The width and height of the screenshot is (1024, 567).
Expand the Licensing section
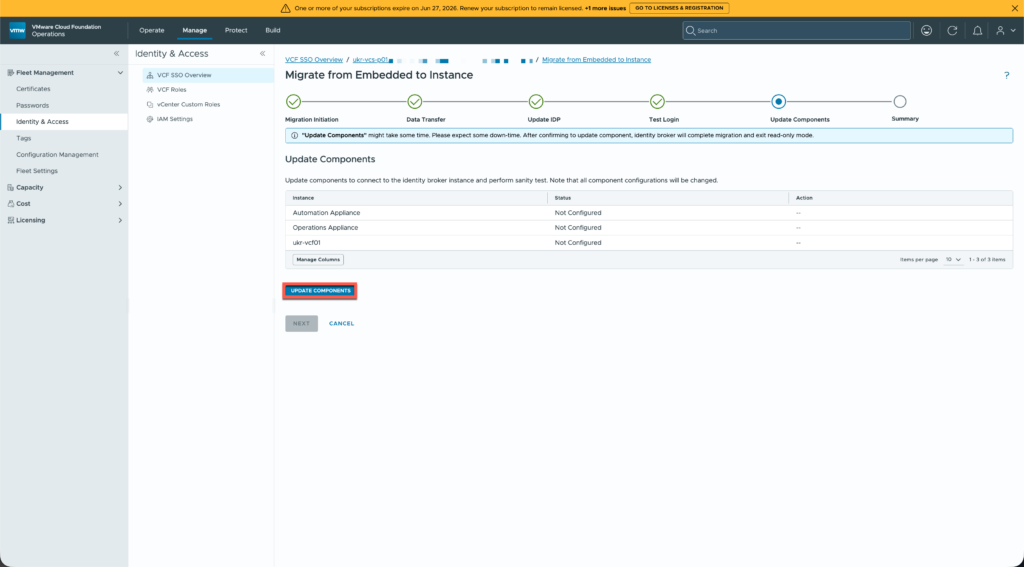[120, 220]
